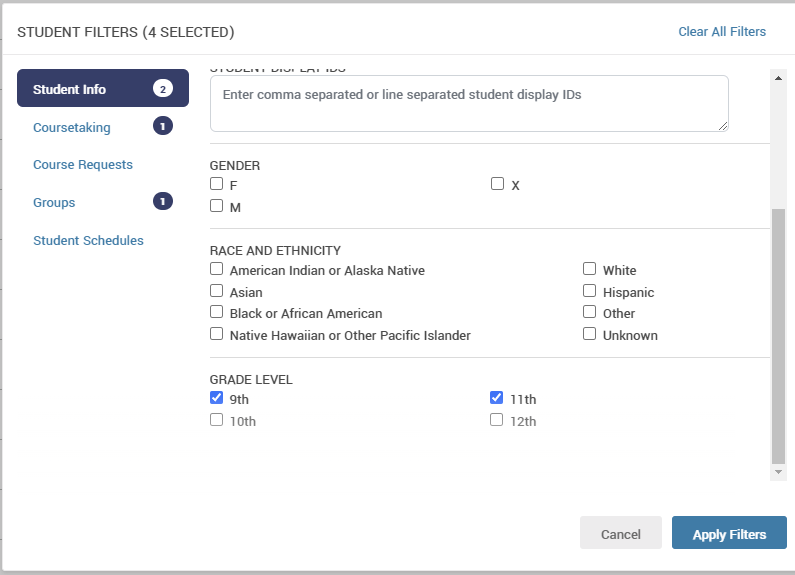Click the scrollbar up arrow
The width and height of the screenshot is (795, 575).
coord(778,76)
